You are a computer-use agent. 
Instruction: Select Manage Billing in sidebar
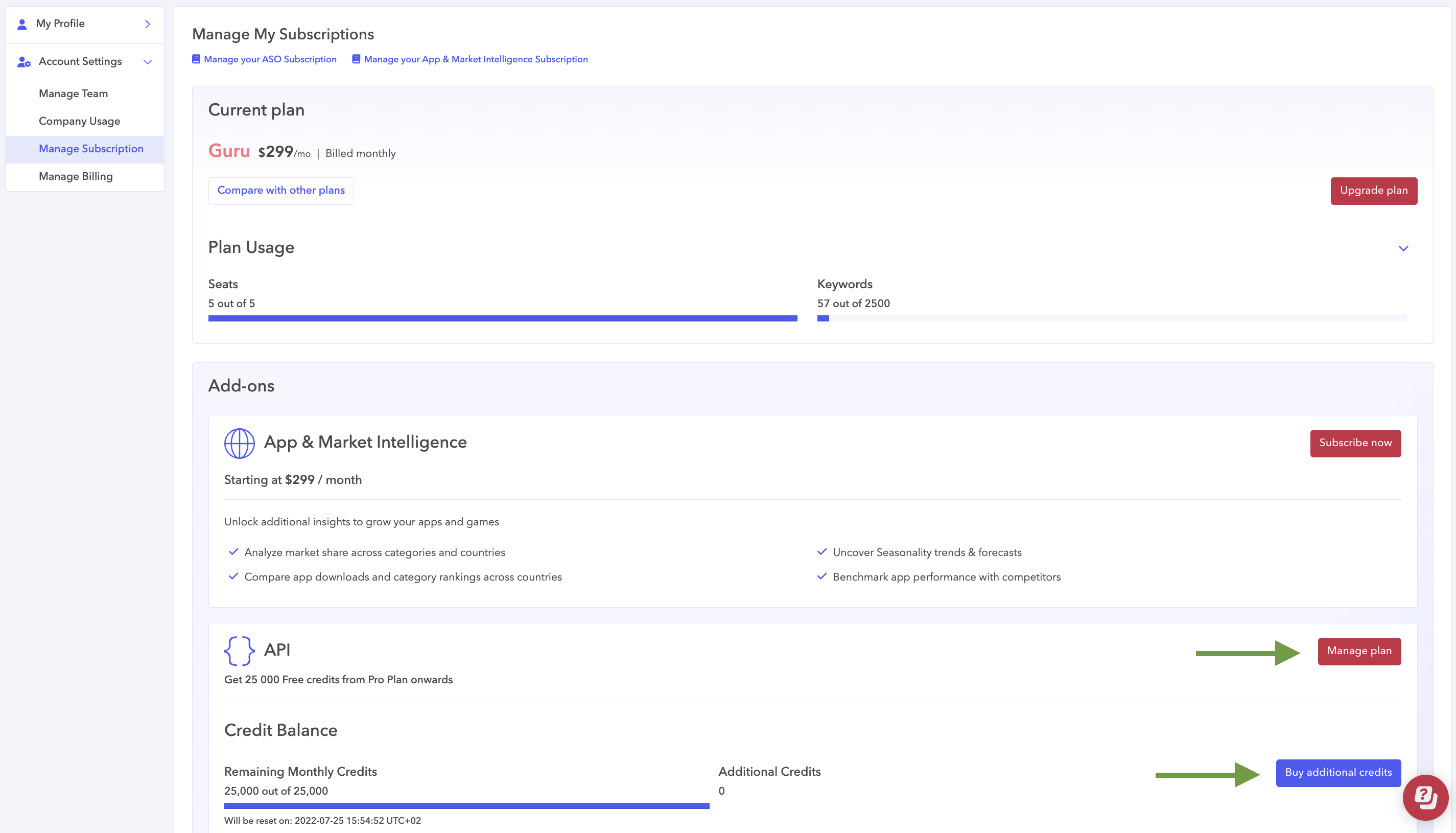pyautogui.click(x=76, y=176)
